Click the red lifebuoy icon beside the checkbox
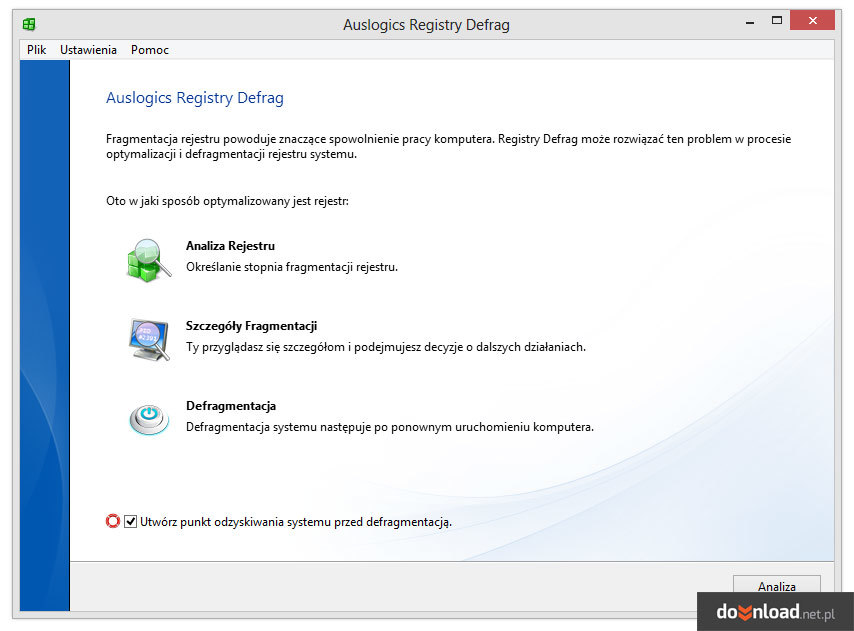This screenshot has height=631, width=854. [x=113, y=522]
